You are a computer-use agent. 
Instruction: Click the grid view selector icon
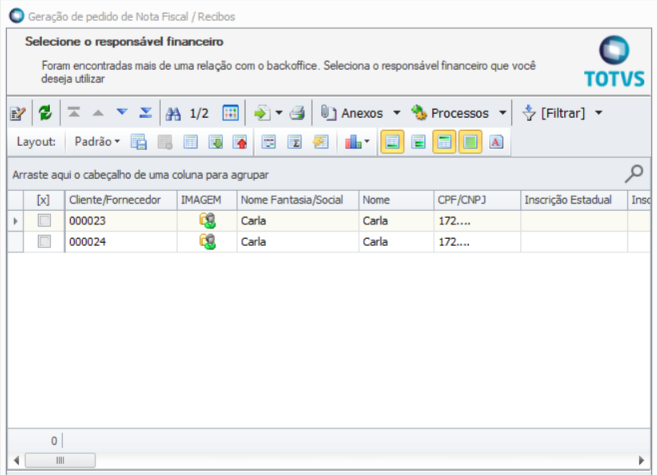click(230, 113)
